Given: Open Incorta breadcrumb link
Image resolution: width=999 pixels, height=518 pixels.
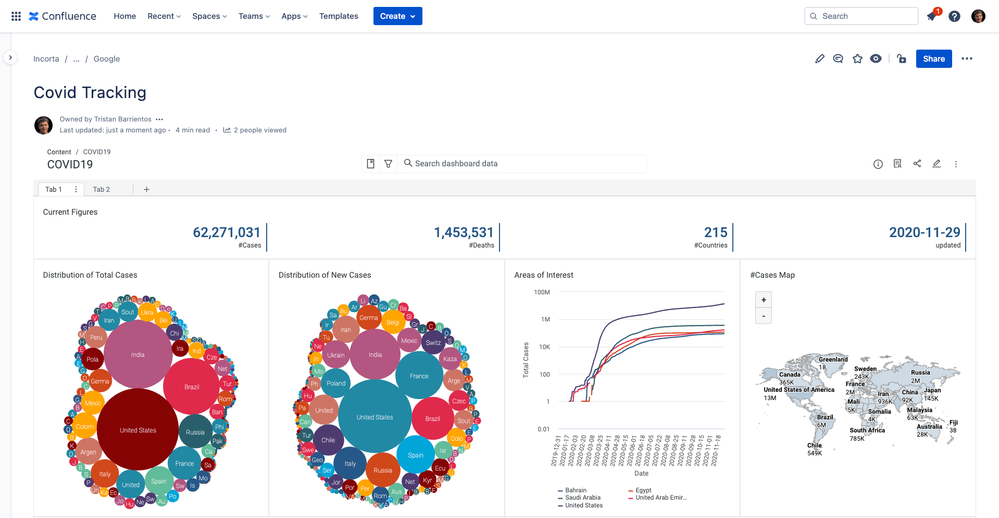Looking at the screenshot, I should click(46, 59).
